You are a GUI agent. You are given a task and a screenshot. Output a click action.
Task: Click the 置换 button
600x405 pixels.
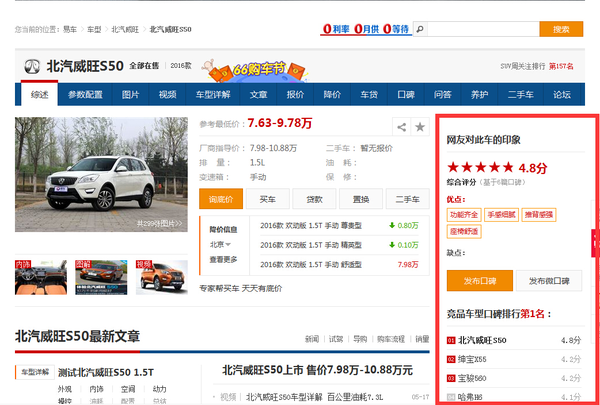tap(361, 199)
